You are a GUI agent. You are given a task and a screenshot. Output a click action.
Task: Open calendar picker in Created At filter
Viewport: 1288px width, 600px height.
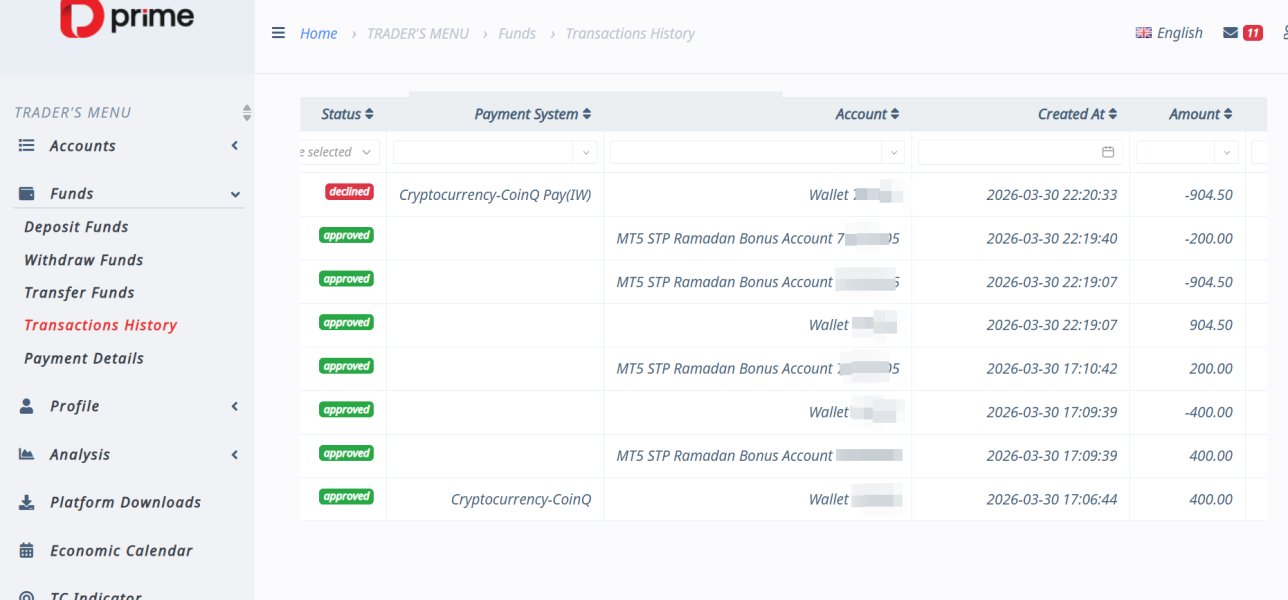pos(1108,152)
